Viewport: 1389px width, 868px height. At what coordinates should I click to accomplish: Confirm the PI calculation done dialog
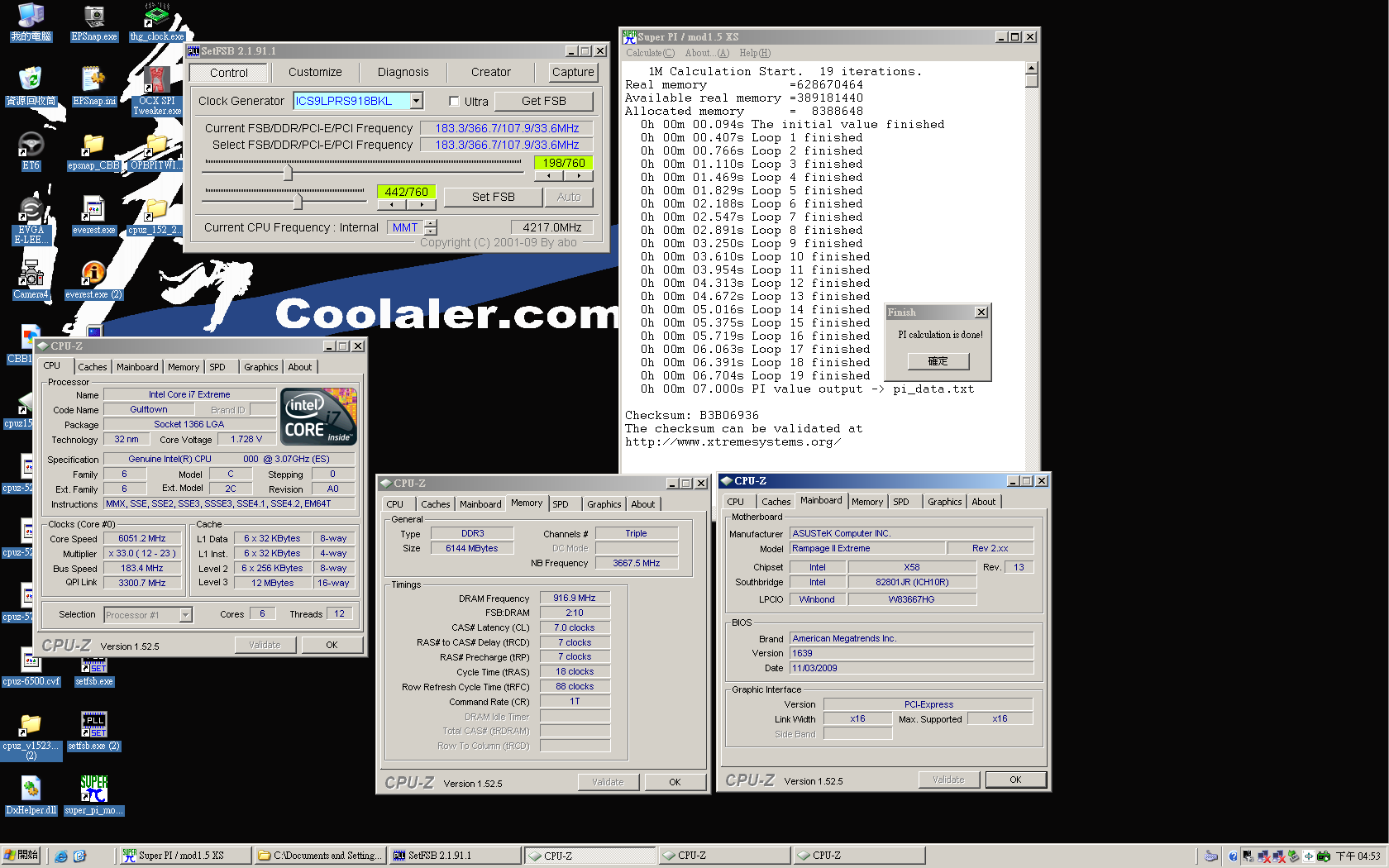click(938, 361)
